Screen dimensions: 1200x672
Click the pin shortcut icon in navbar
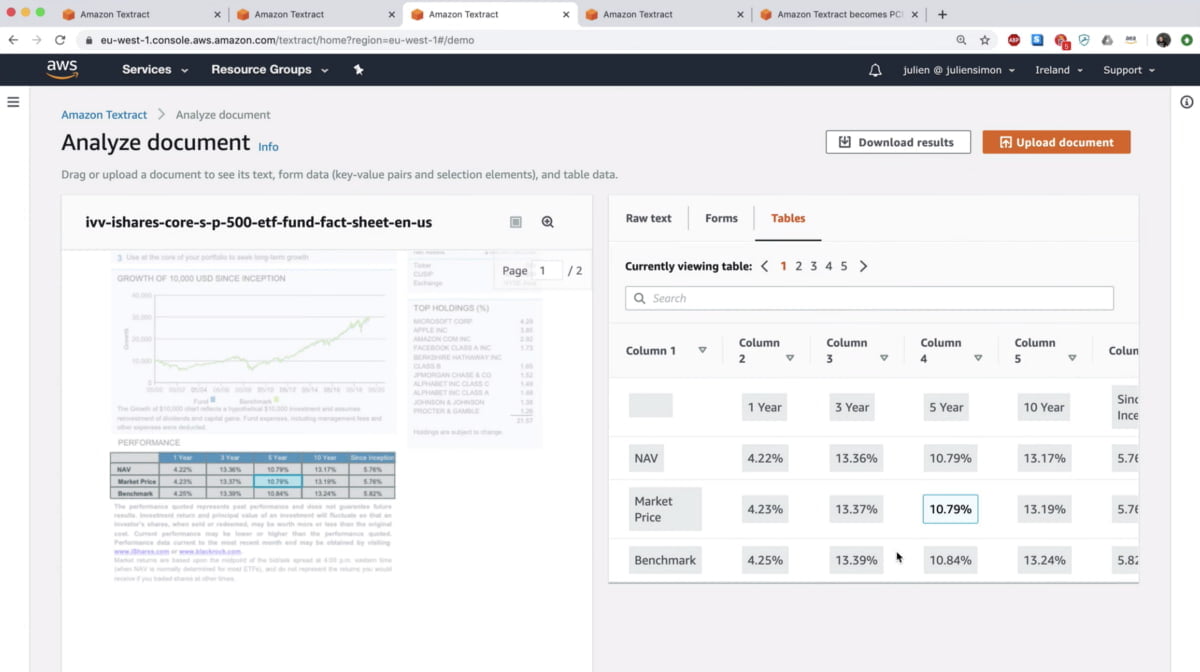359,70
